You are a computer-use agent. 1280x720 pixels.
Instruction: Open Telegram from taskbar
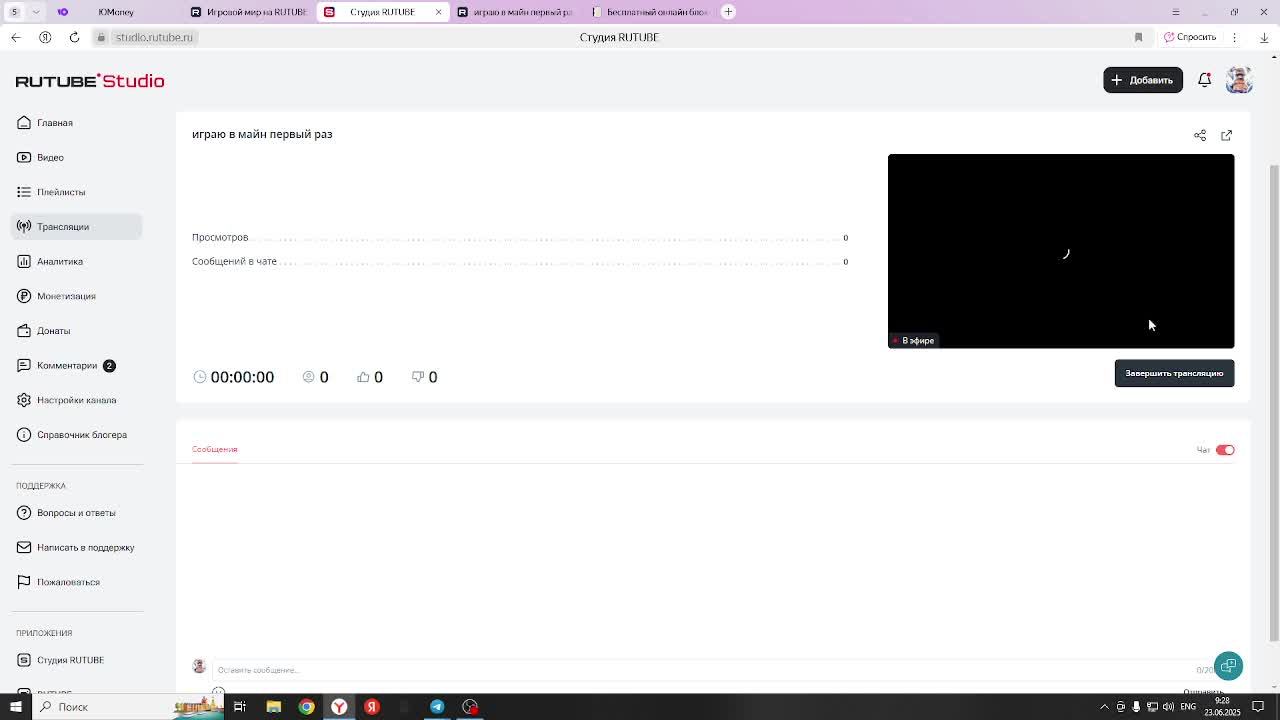(437, 707)
